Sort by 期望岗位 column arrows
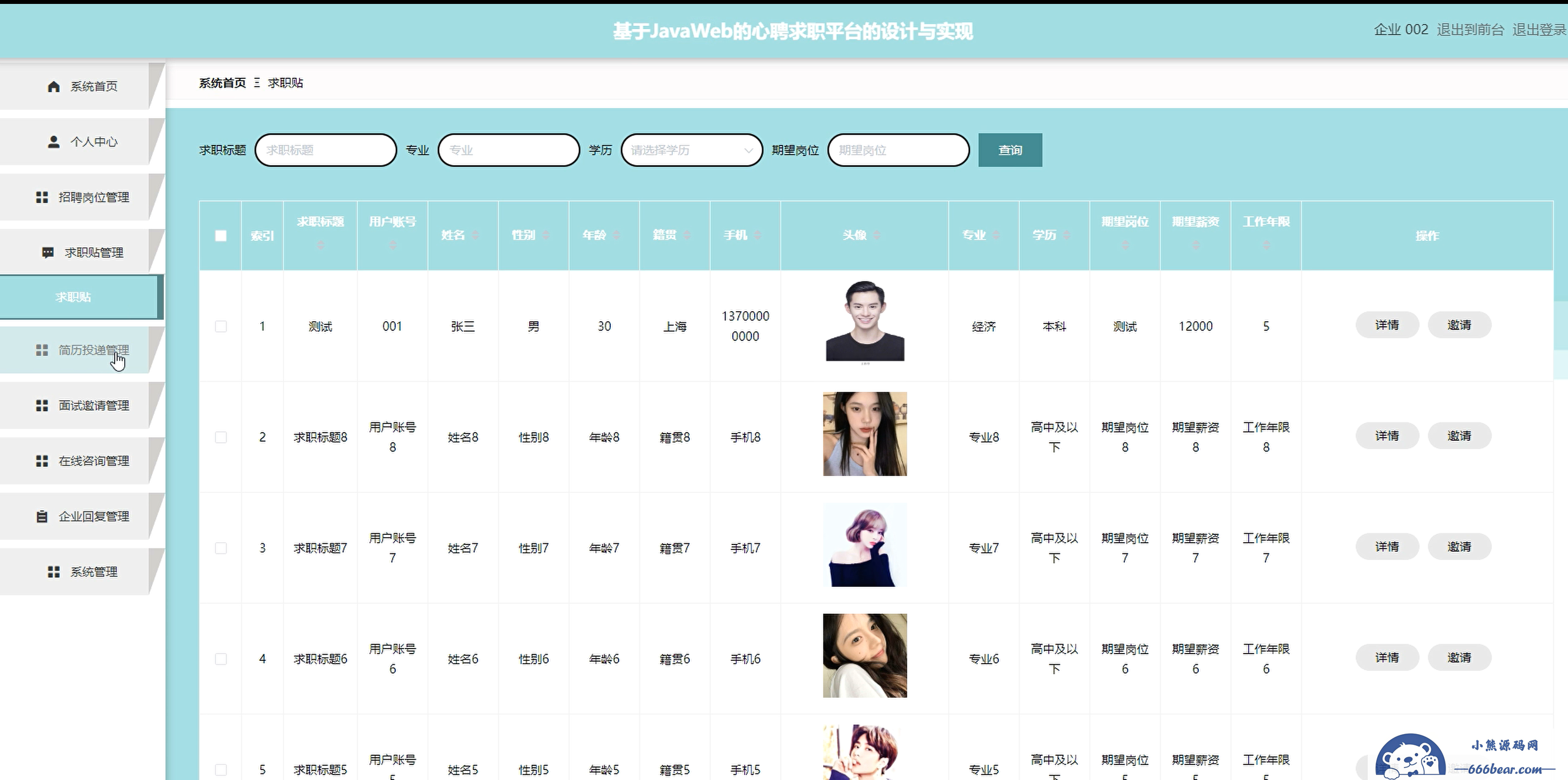Screen dimensions: 1568x780 (x=1125, y=245)
